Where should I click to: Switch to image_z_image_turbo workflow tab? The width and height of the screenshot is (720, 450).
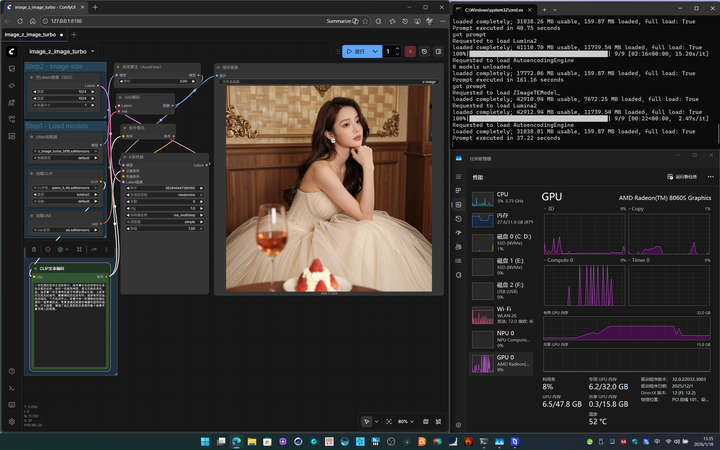pyautogui.click(x=30, y=35)
